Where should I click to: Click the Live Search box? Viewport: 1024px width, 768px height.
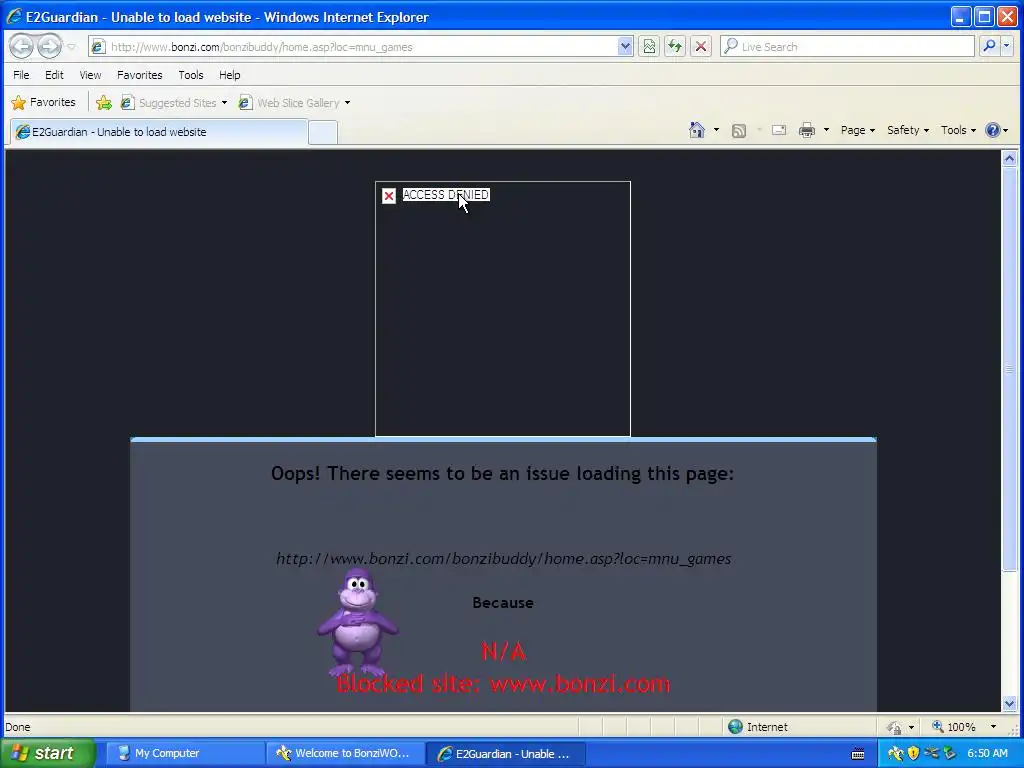coord(847,46)
